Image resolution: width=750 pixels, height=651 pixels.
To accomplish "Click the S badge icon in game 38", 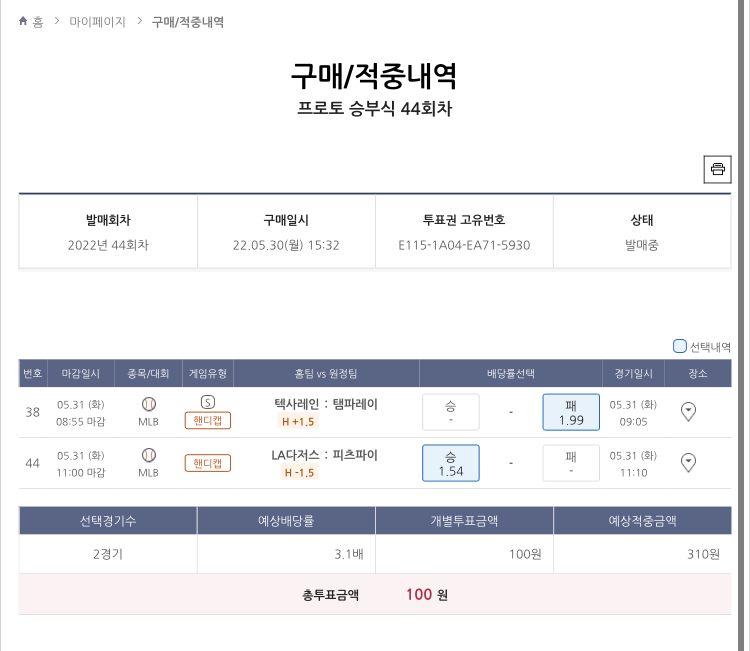I will click(x=208, y=402).
